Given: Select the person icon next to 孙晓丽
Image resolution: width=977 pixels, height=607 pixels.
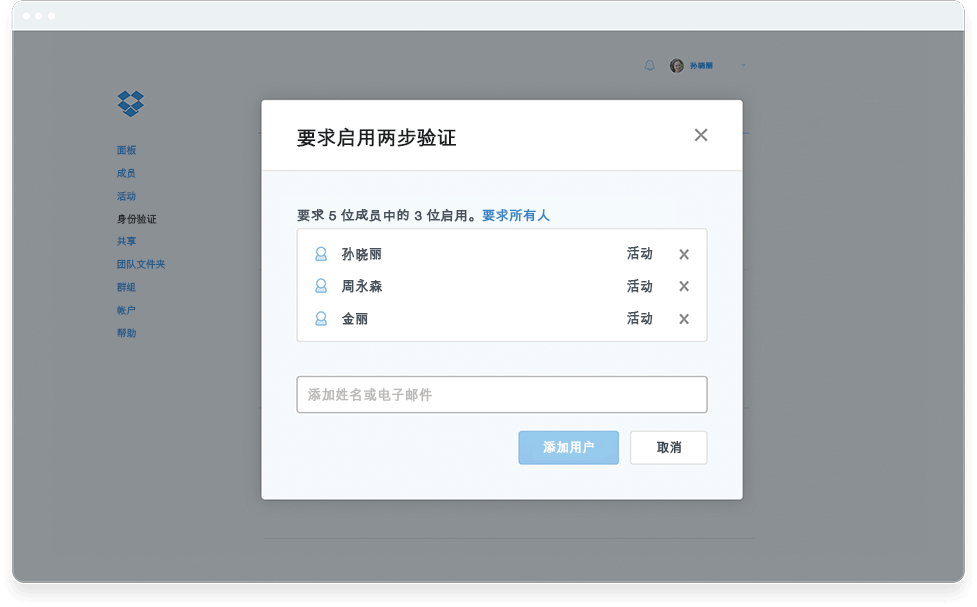Looking at the screenshot, I should [x=319, y=254].
